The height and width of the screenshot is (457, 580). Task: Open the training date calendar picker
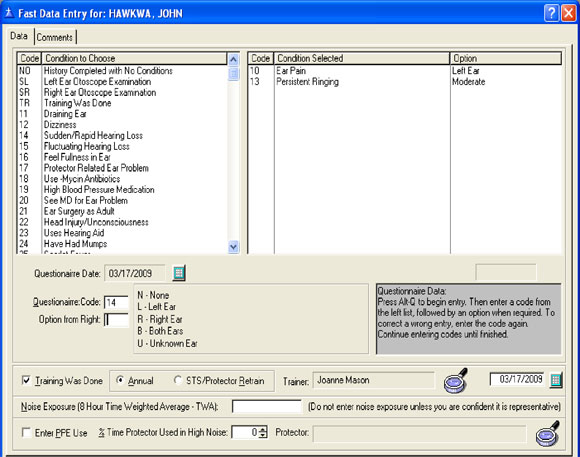tap(556, 380)
